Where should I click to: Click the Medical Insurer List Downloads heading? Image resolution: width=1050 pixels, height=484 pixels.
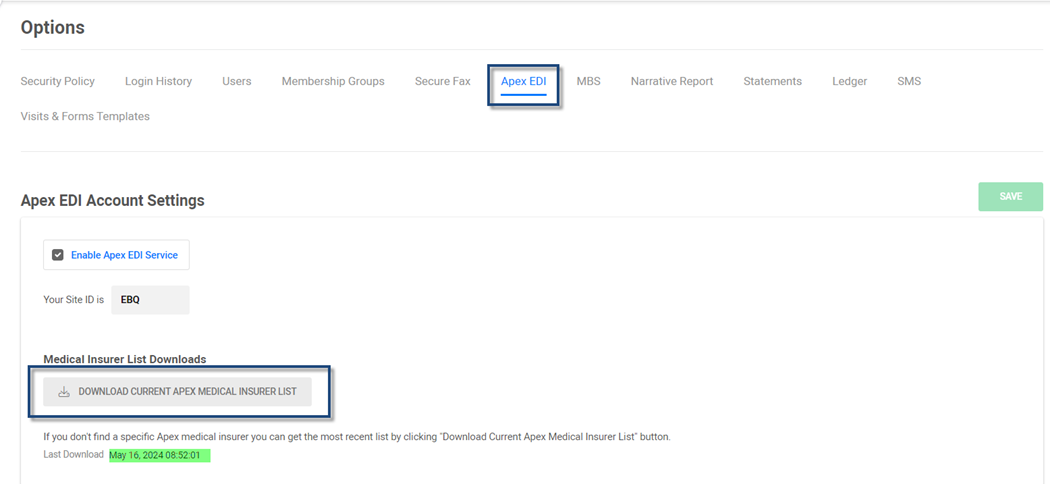pyautogui.click(x=125, y=359)
